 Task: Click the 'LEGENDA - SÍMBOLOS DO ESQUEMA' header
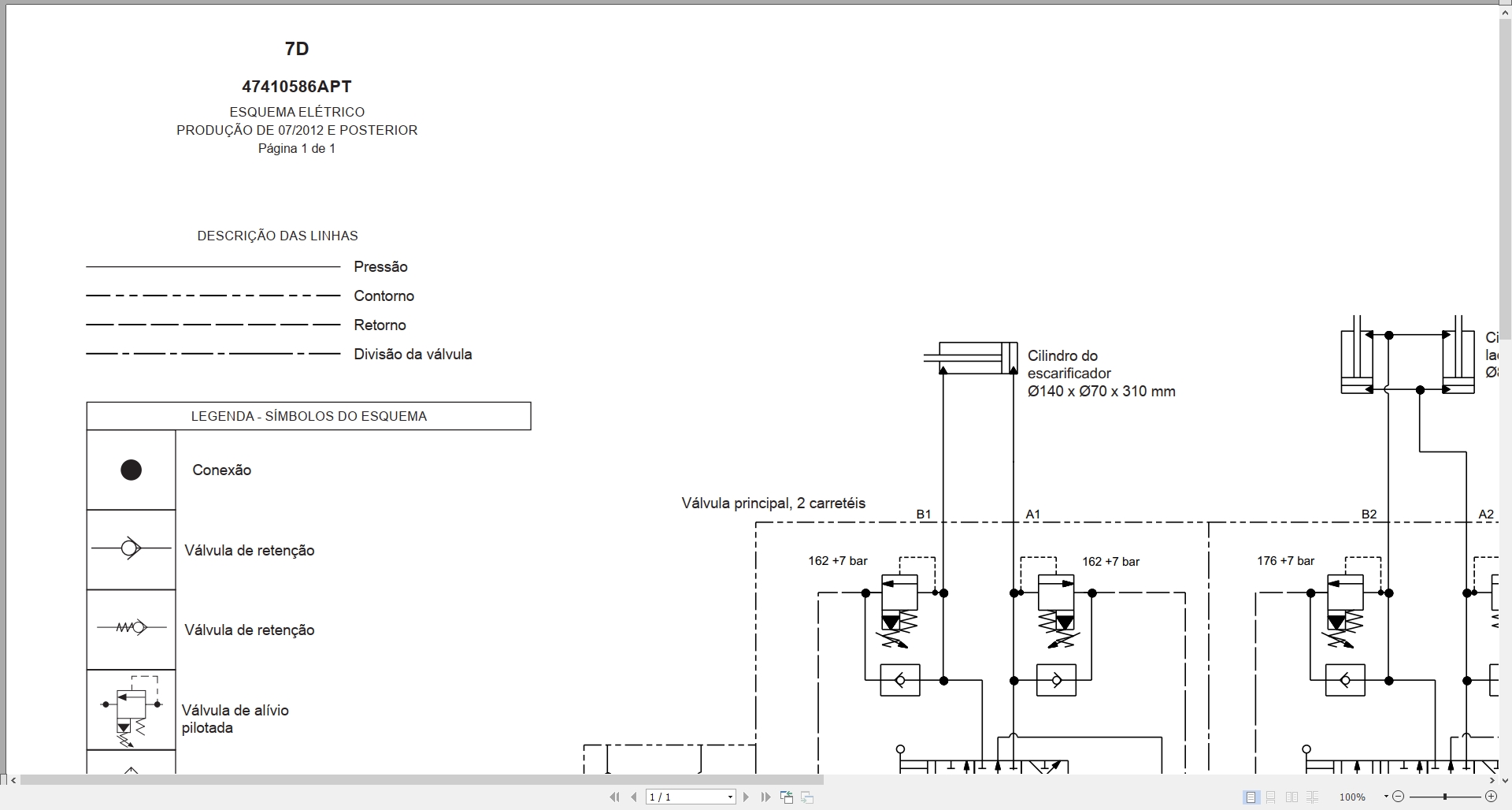tap(309, 416)
